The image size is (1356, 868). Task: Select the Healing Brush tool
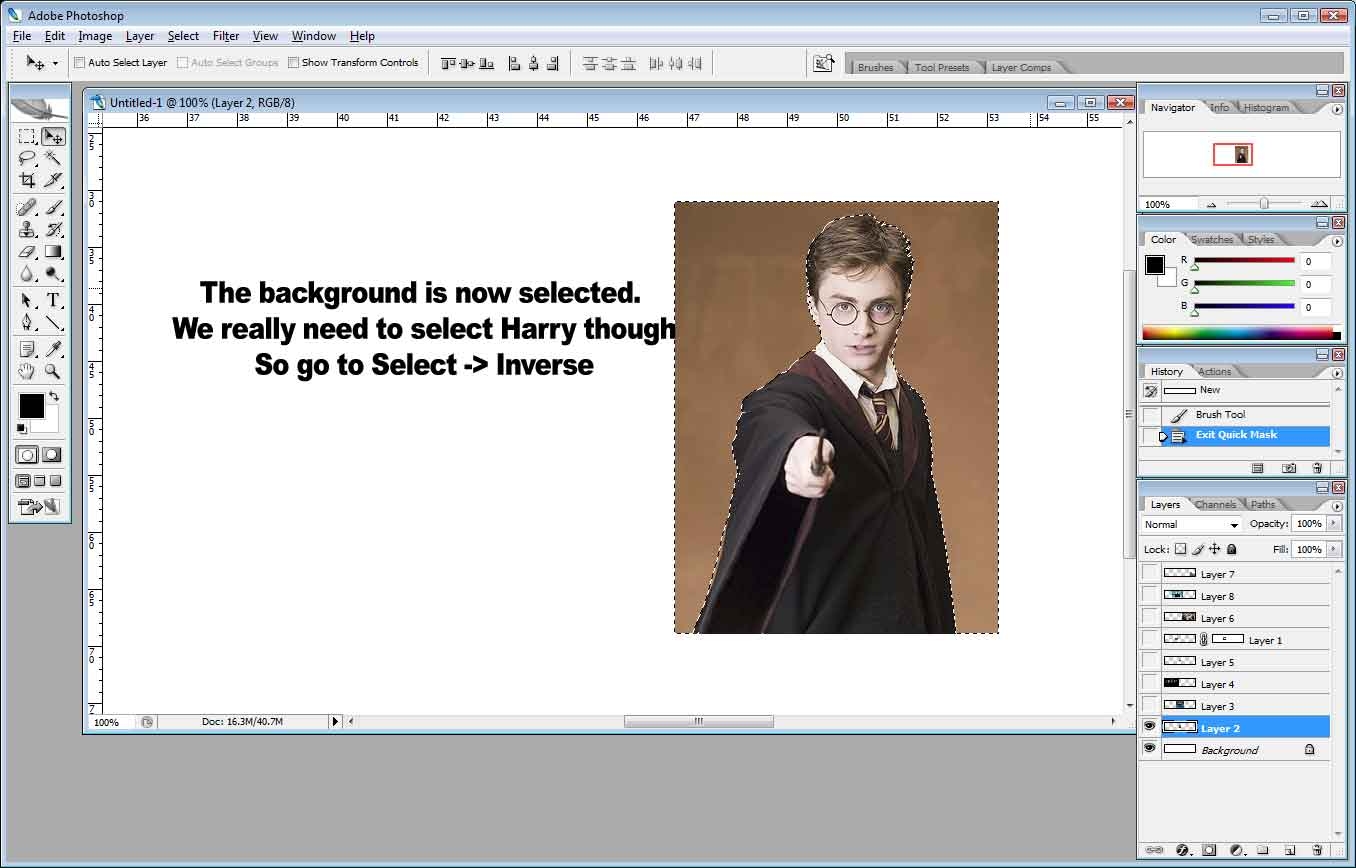point(27,208)
